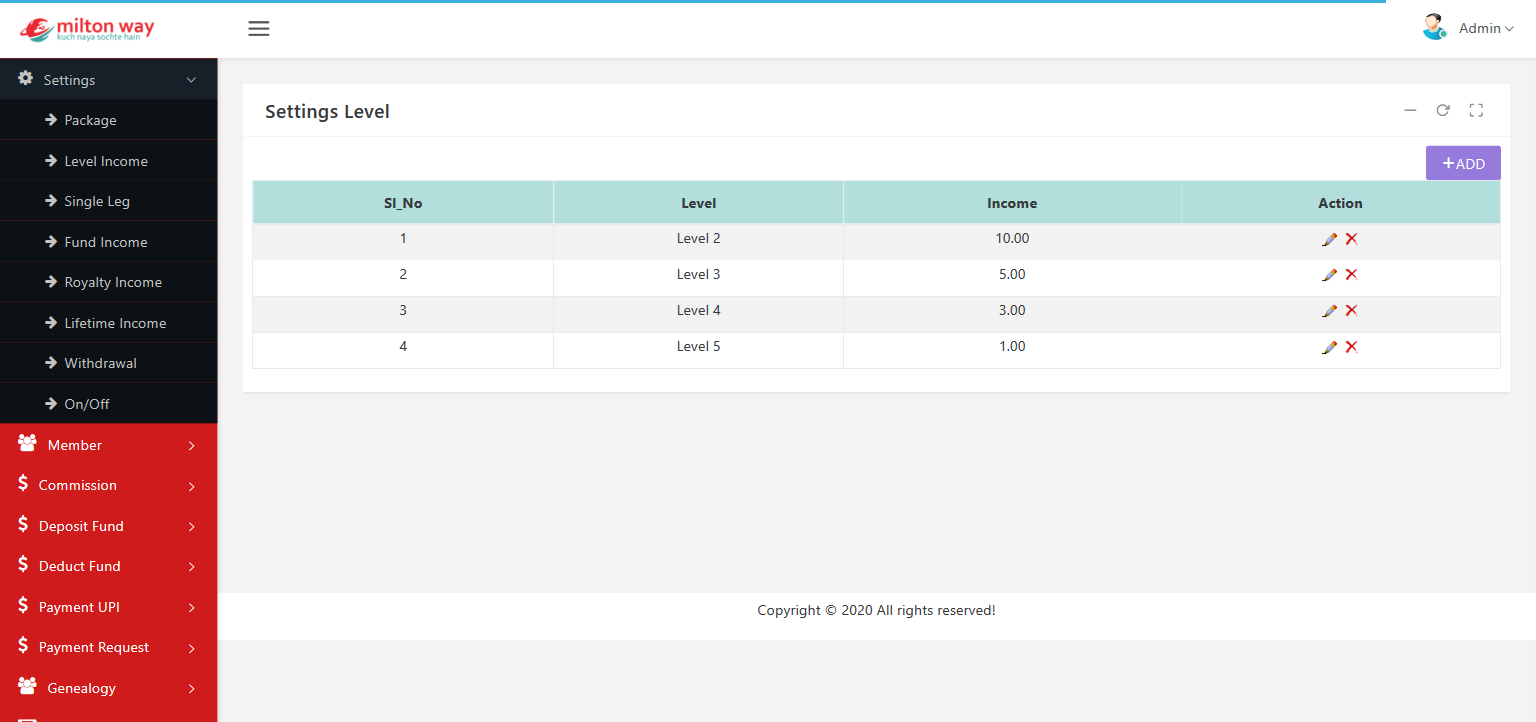Screen dimensions: 1536x722
Task: Edit the Level 3 row
Action: click(1329, 275)
